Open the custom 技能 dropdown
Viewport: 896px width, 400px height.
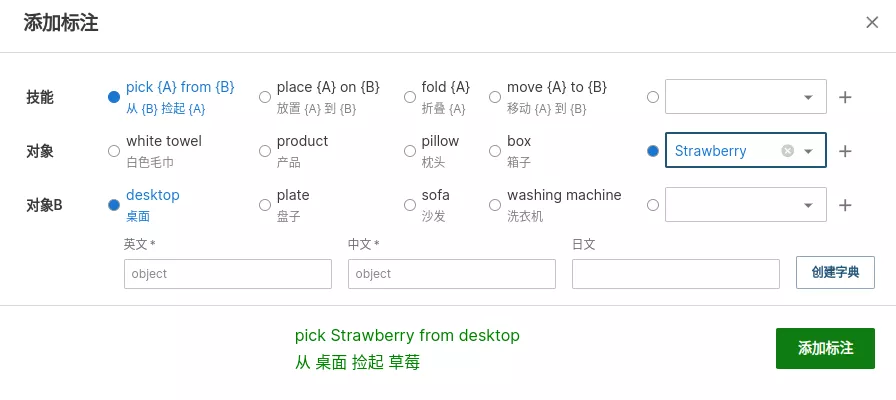pos(746,97)
